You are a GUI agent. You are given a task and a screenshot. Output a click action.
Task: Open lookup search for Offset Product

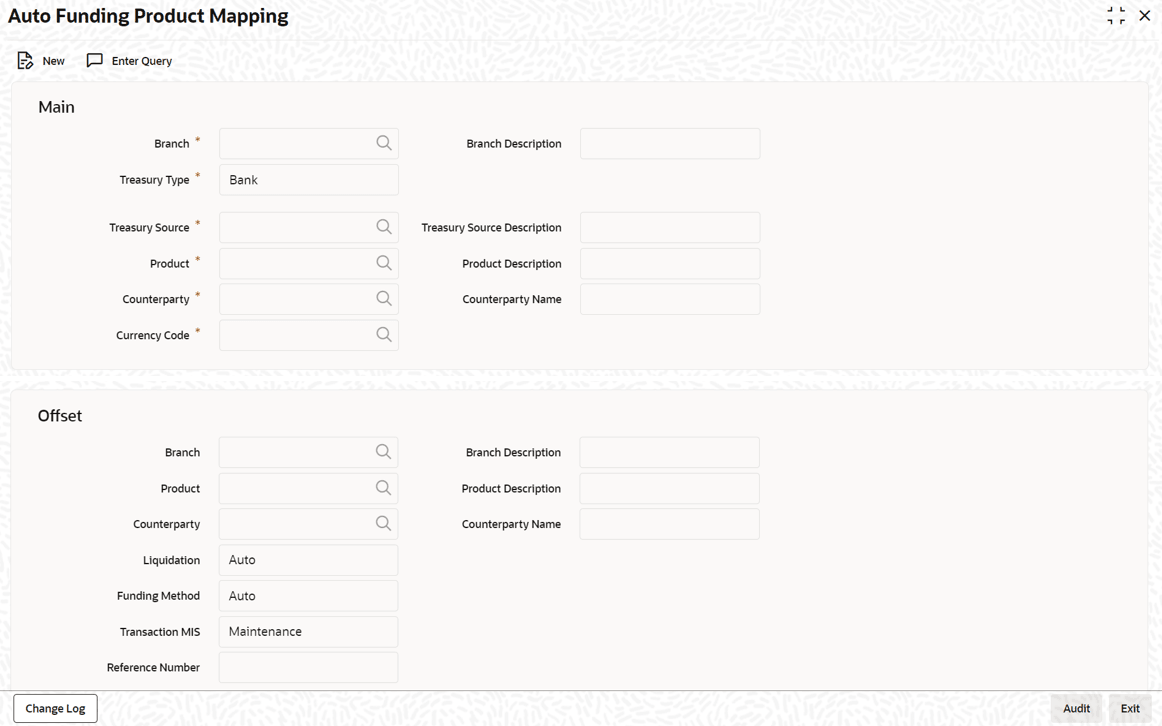coord(383,487)
